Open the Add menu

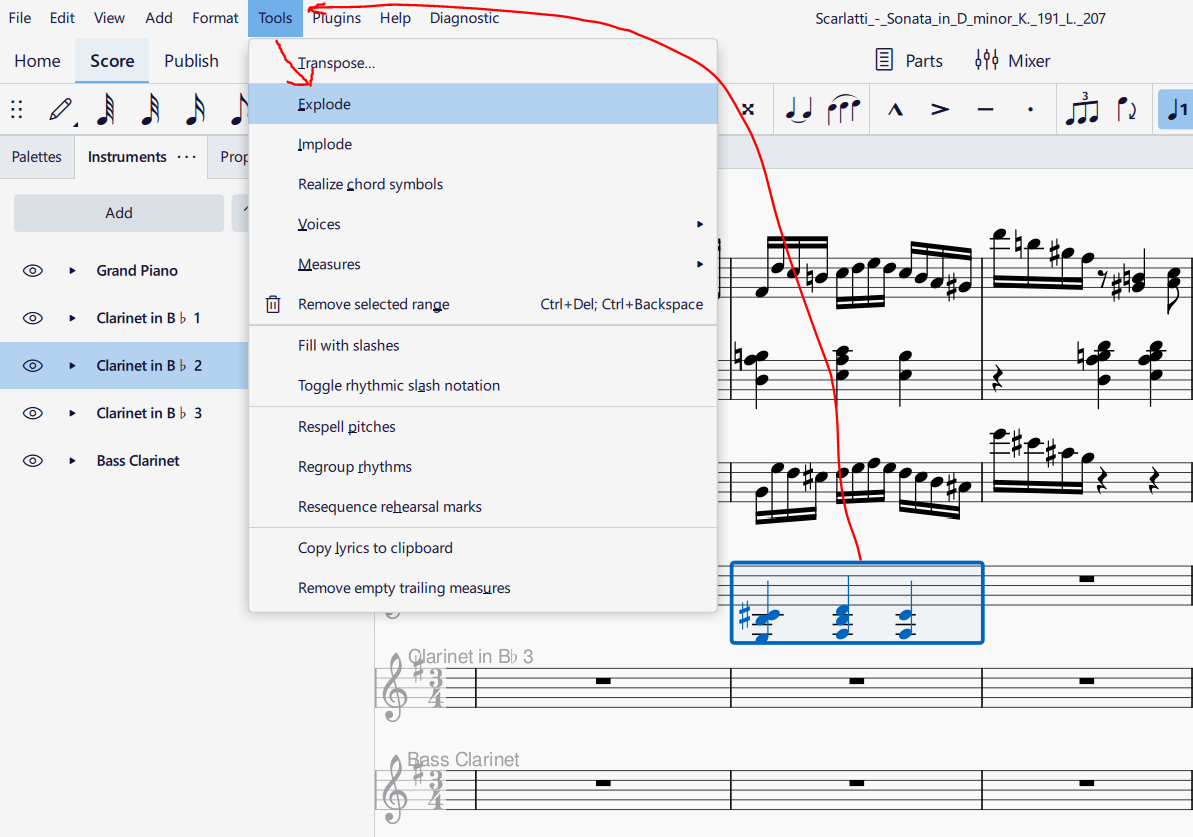point(159,18)
